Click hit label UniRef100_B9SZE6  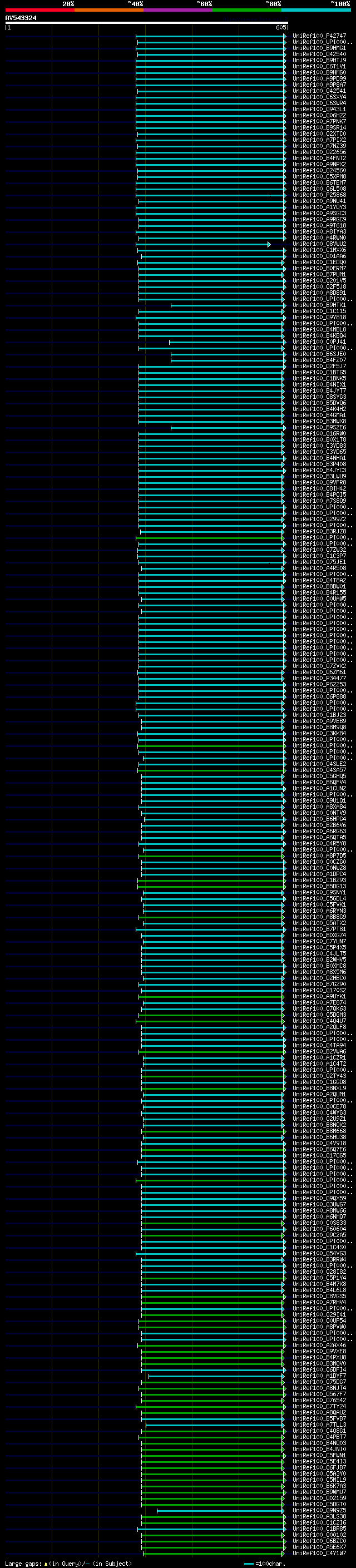(x=319, y=427)
